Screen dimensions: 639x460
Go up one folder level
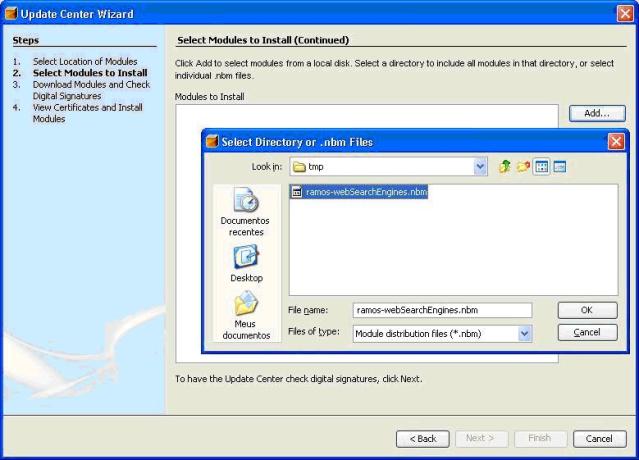coord(505,167)
